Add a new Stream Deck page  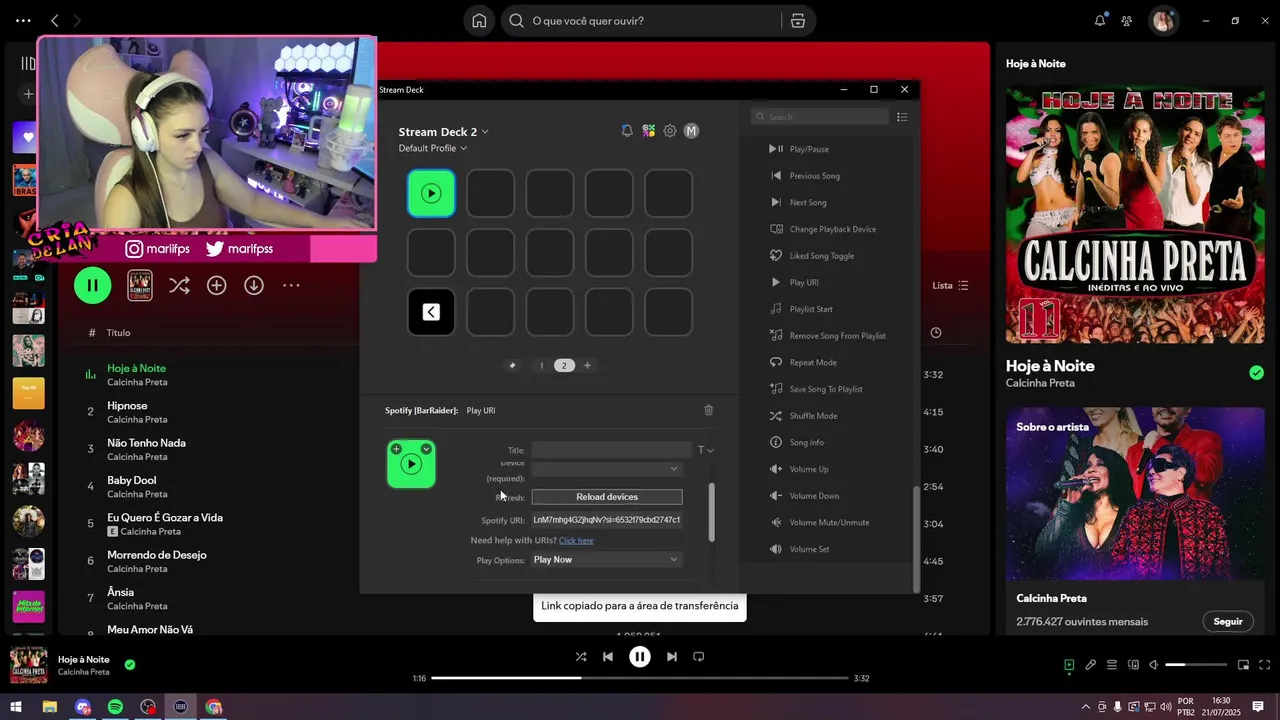pos(587,365)
